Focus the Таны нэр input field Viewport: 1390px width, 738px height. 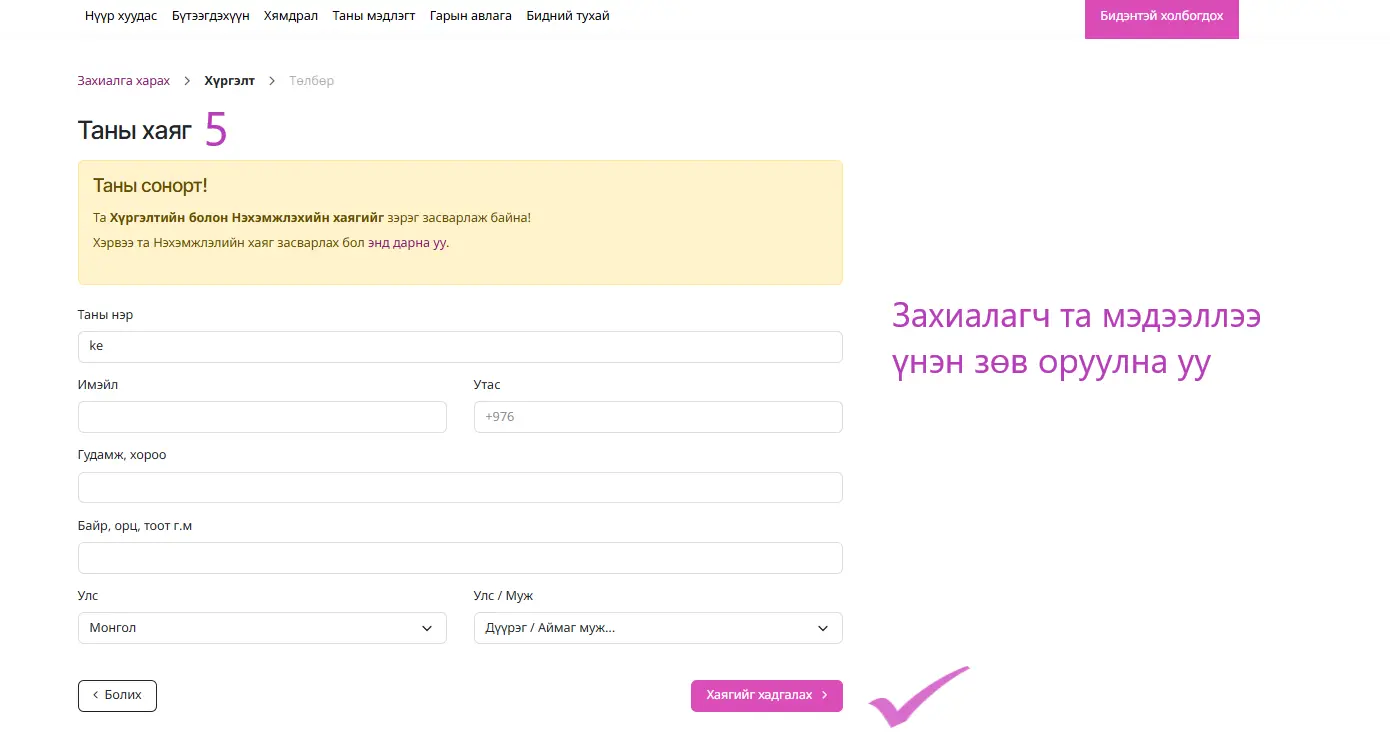tap(460, 347)
